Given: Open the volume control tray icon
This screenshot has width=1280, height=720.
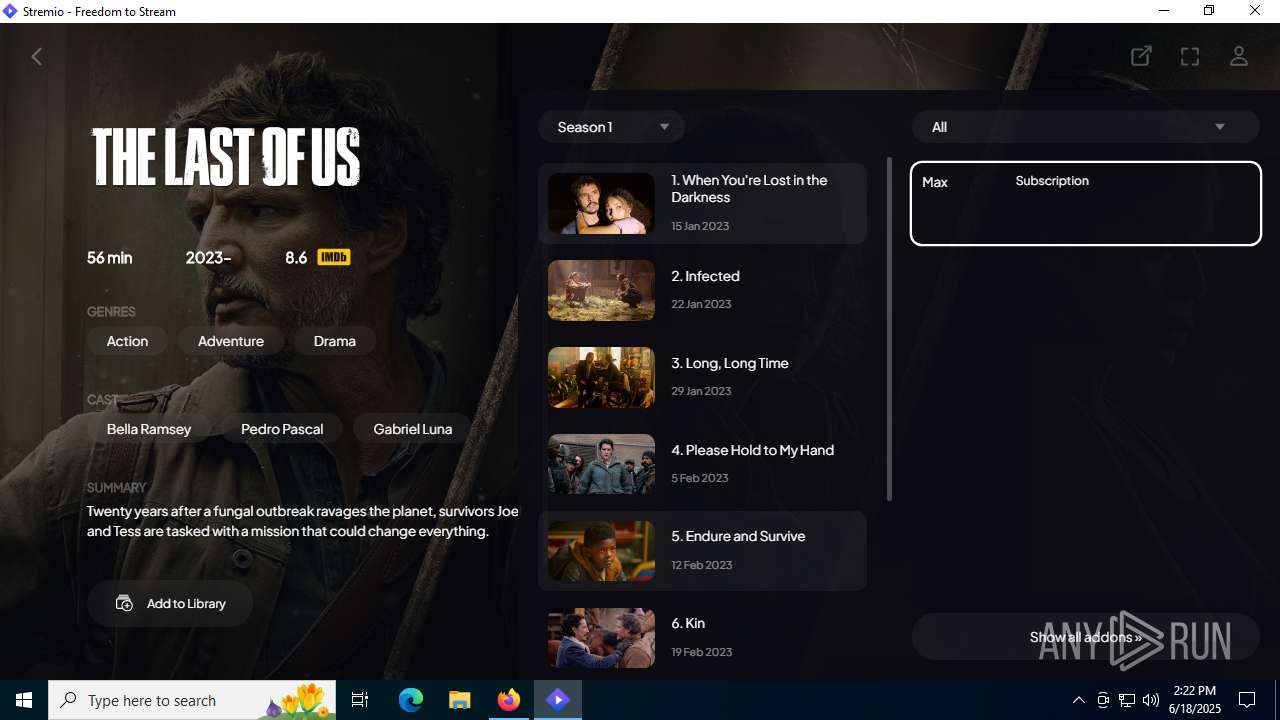Looking at the screenshot, I should pyautogui.click(x=1151, y=700).
